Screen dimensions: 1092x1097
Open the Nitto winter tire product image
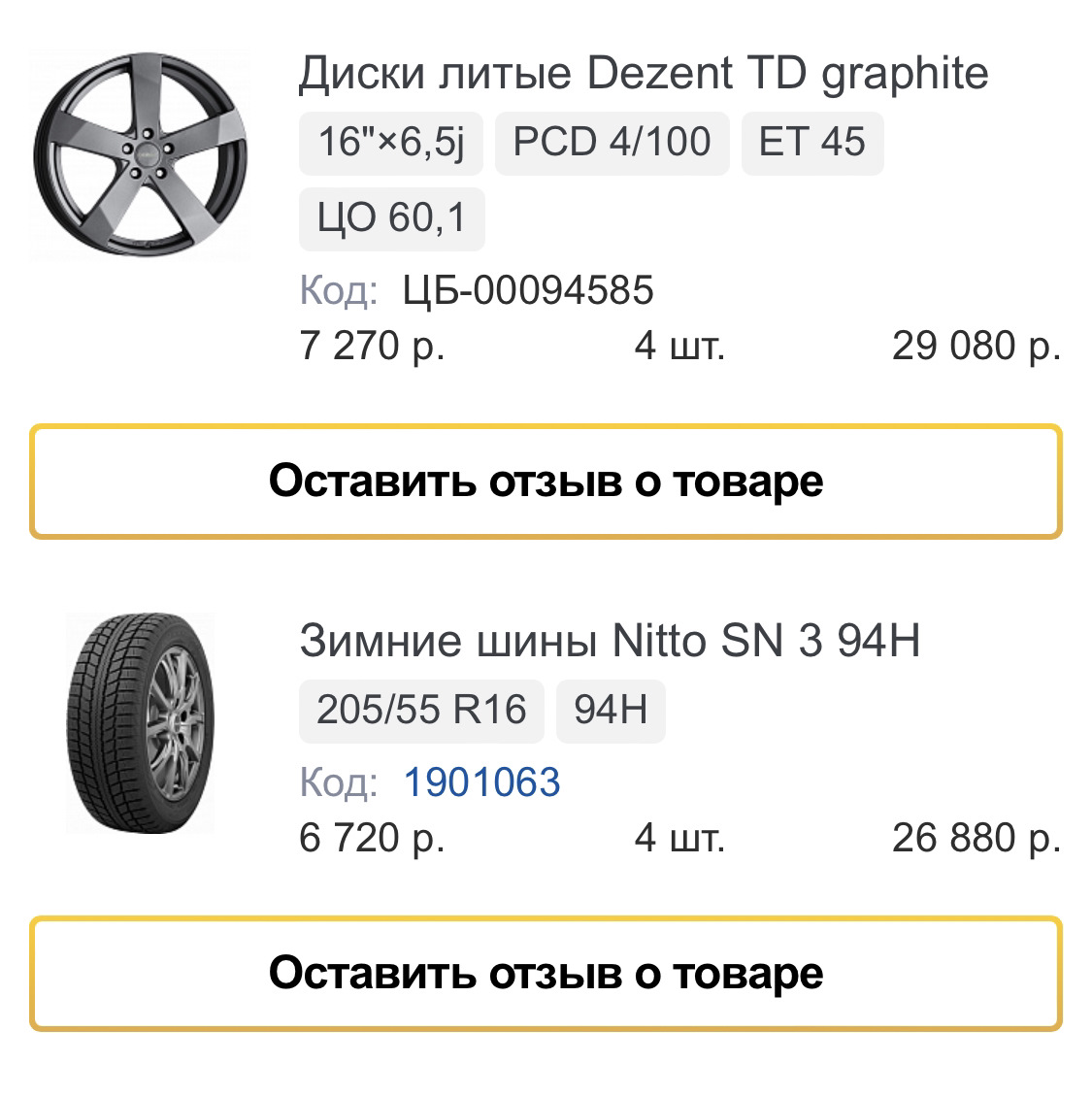coord(142,720)
